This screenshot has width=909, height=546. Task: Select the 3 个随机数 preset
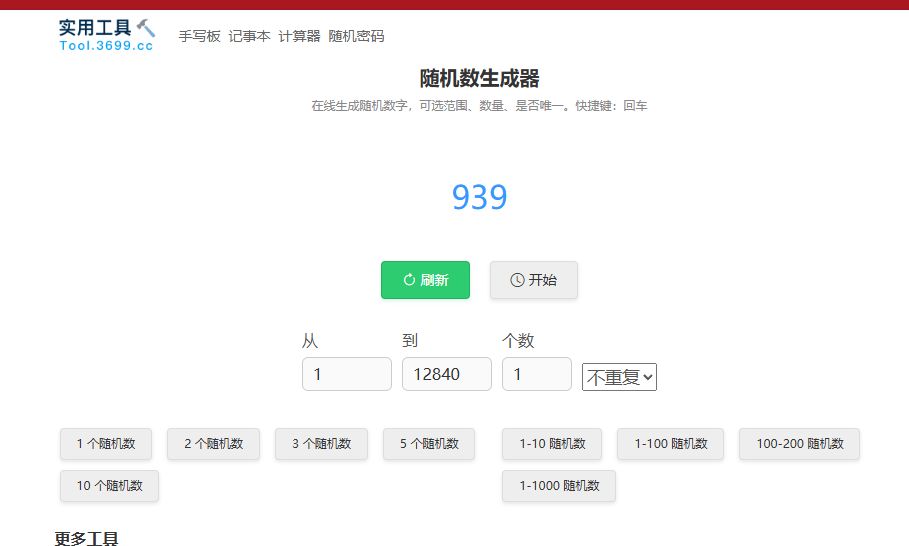[x=322, y=444]
